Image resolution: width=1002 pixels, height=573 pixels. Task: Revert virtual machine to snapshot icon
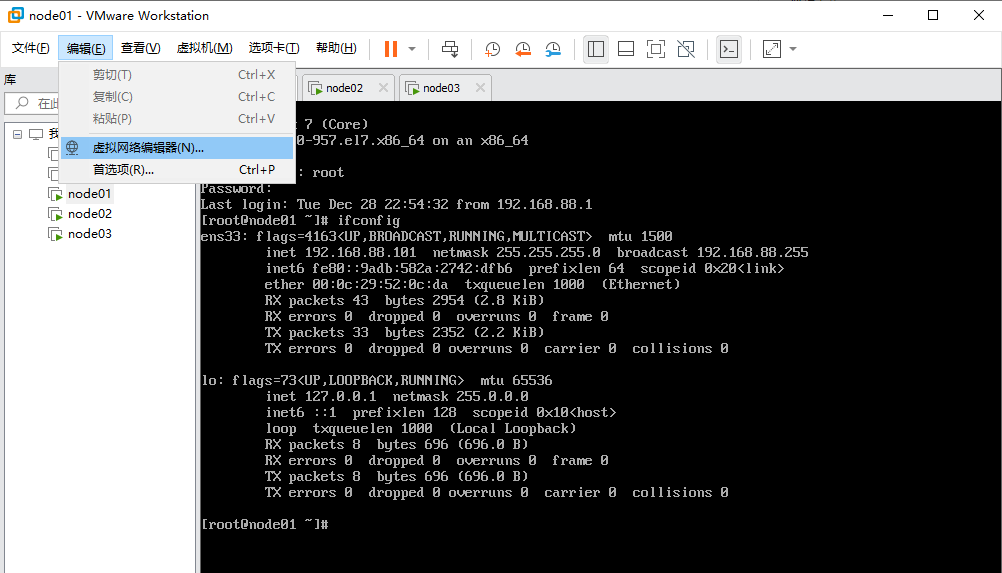coord(523,49)
